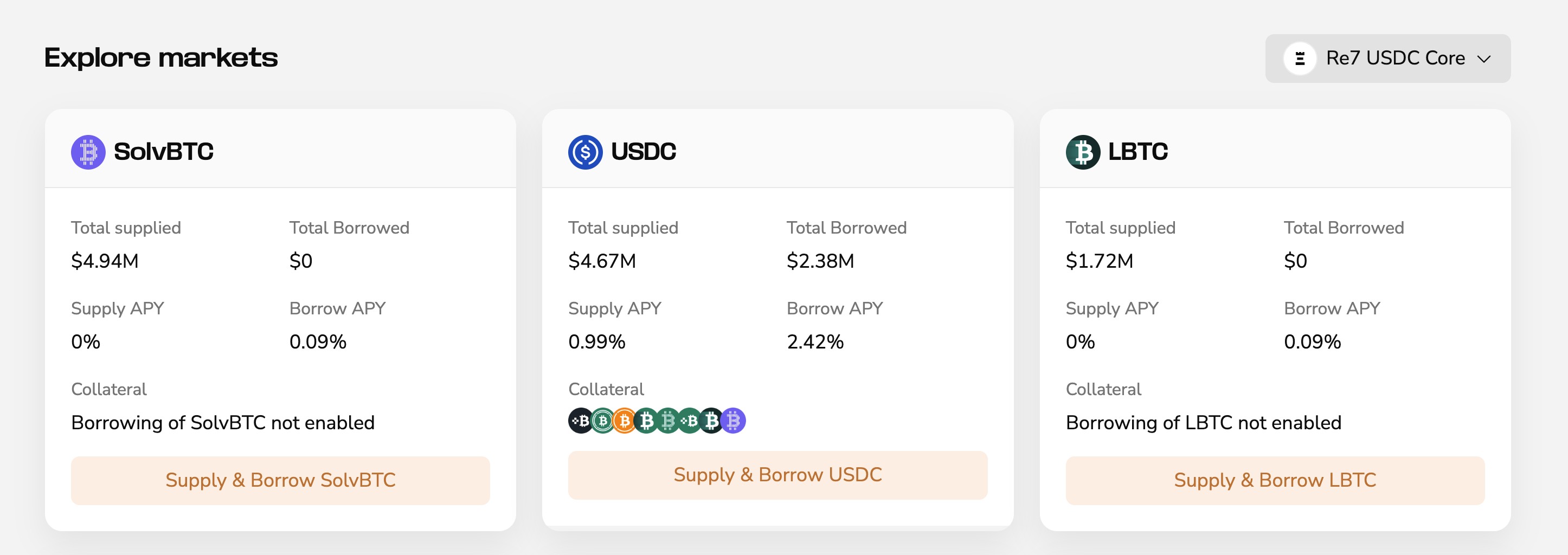
Task: Open the SolvBTC market title
Action: (163, 152)
